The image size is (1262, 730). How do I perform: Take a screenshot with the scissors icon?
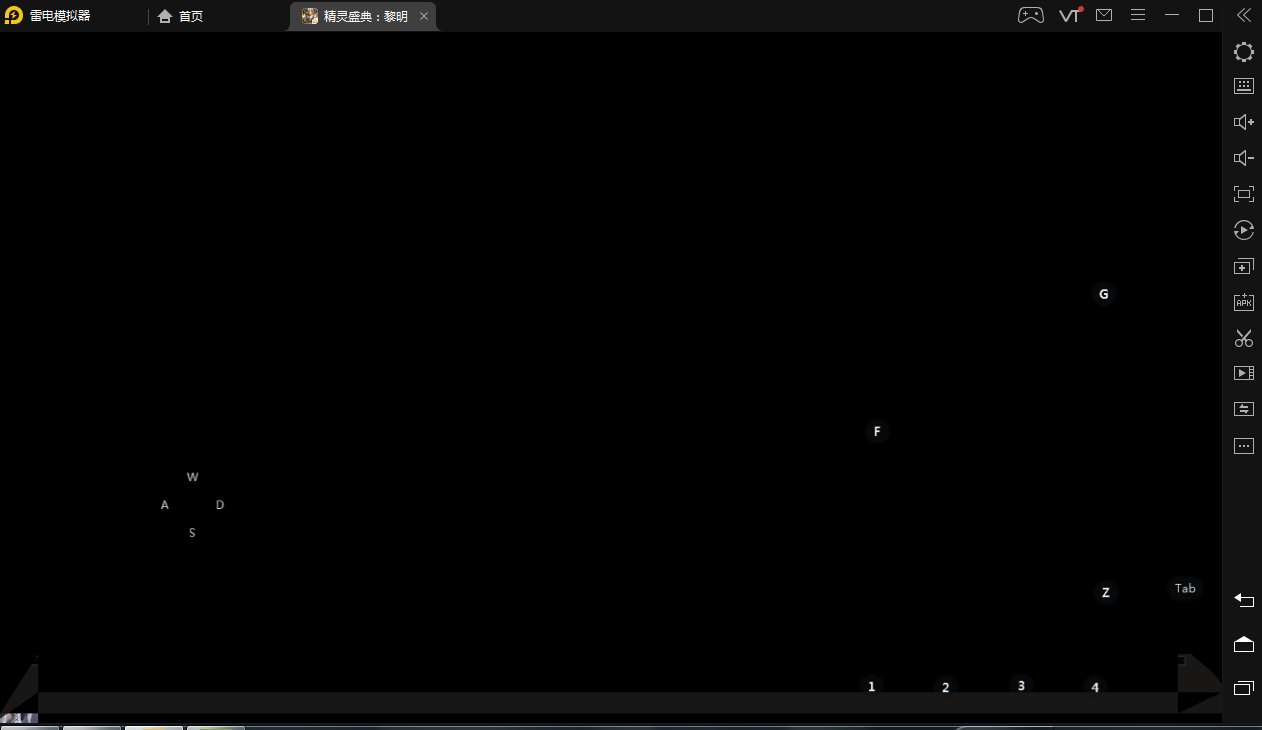[x=1243, y=339]
